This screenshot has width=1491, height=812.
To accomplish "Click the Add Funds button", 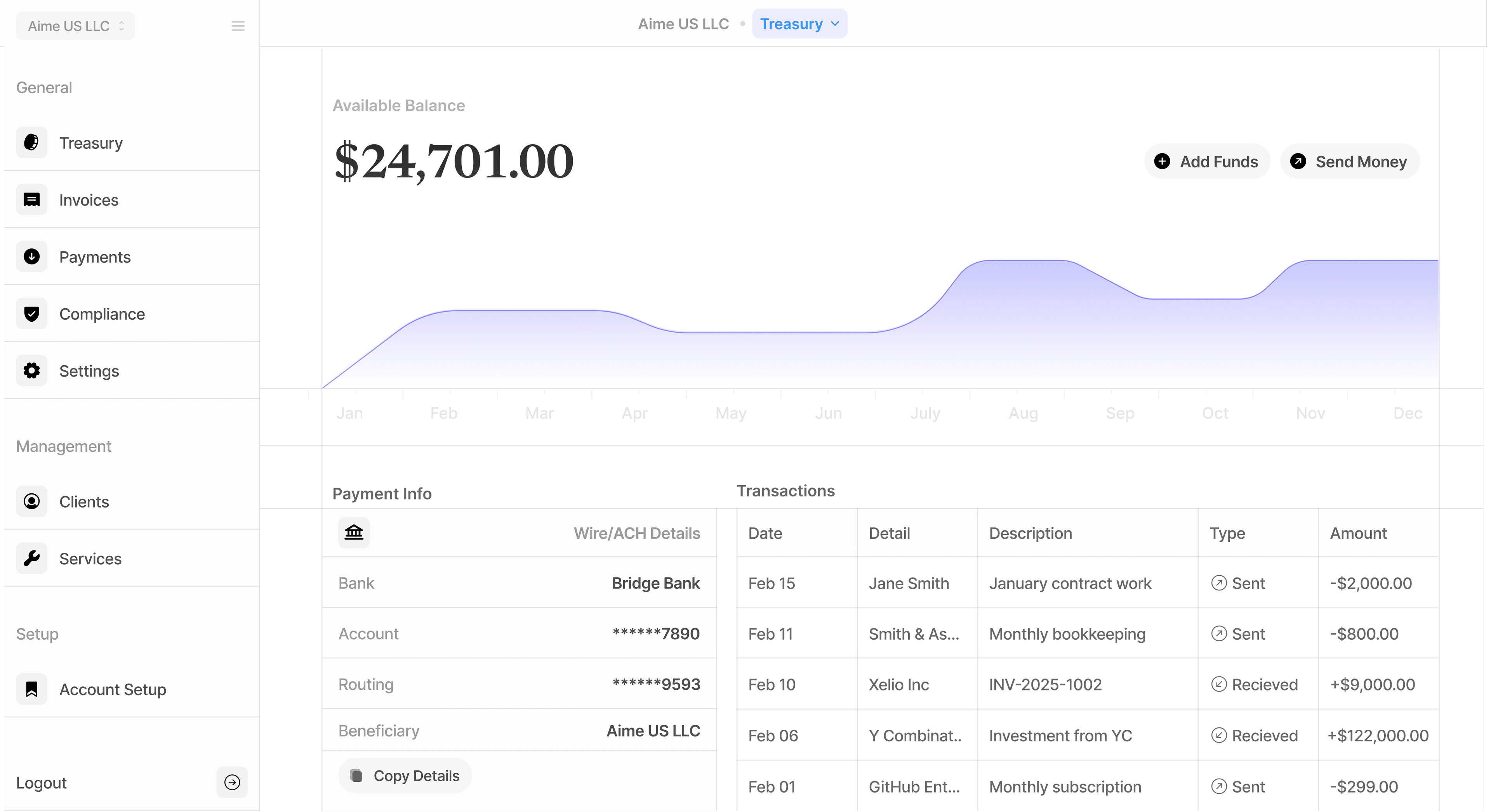I will pos(1207,161).
